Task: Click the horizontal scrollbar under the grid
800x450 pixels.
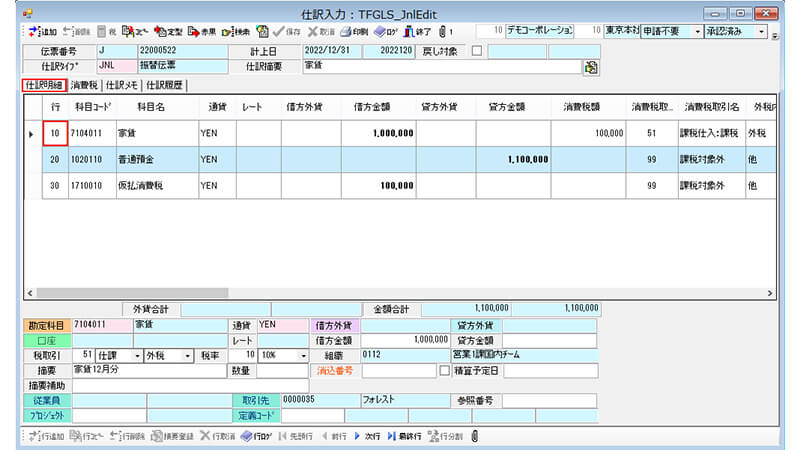Action: 400,293
